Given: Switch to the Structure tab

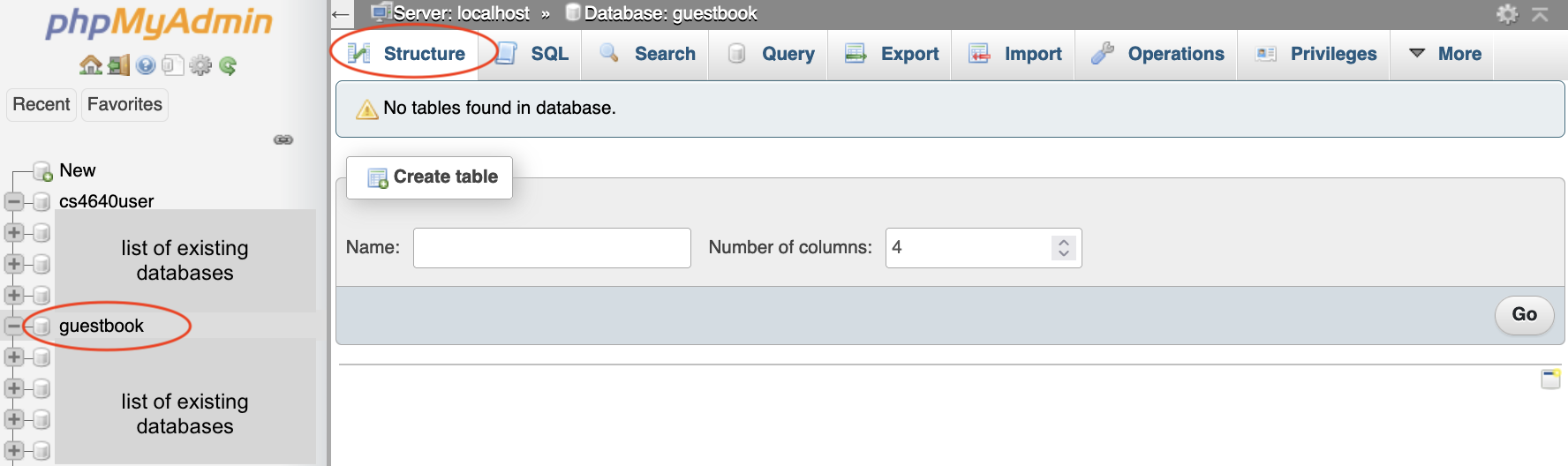Looking at the screenshot, I should point(407,54).
